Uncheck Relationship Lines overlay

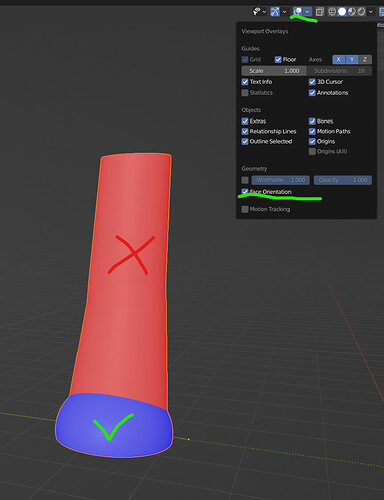click(245, 131)
